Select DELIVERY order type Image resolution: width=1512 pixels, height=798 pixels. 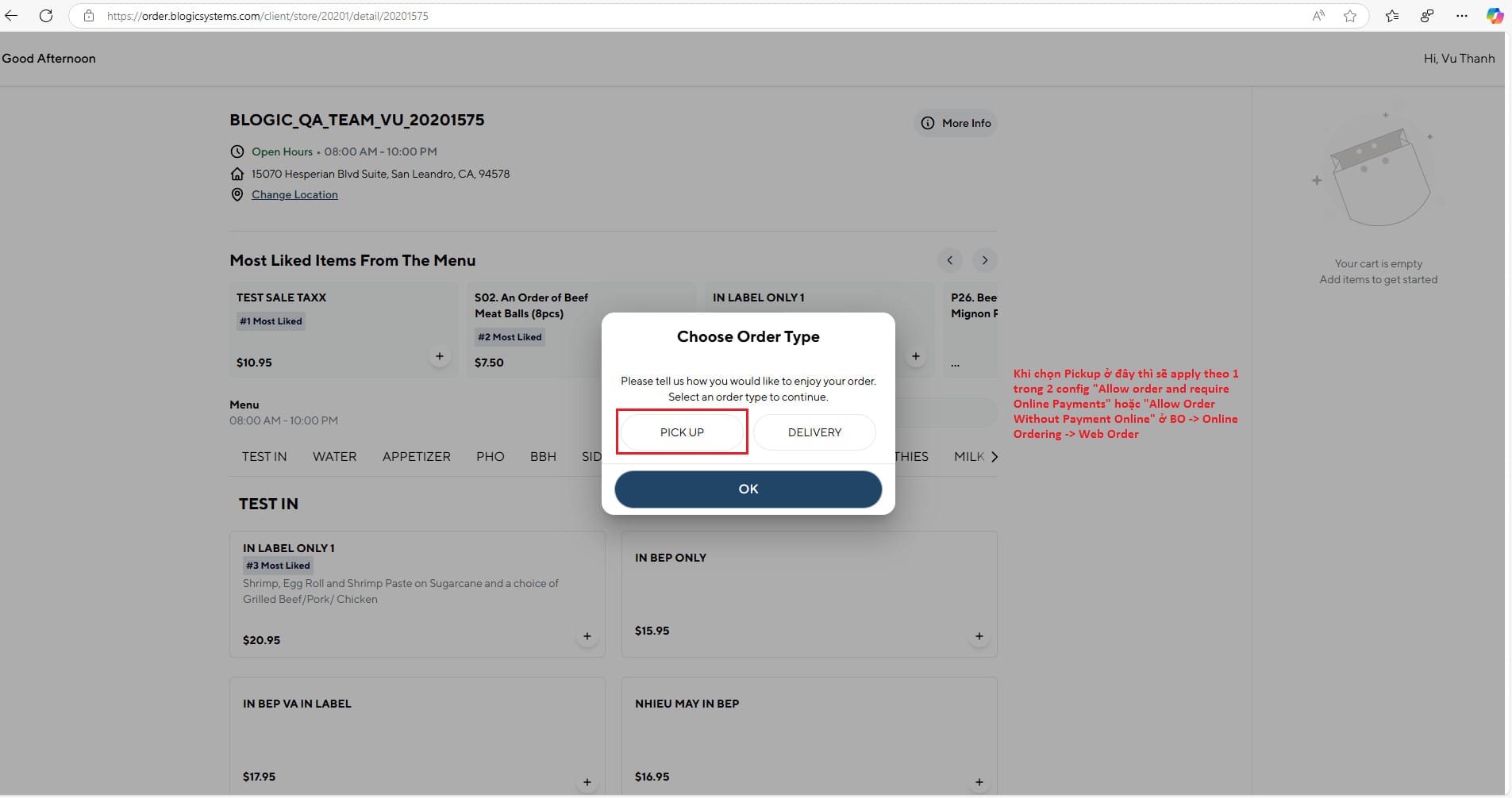click(x=814, y=432)
